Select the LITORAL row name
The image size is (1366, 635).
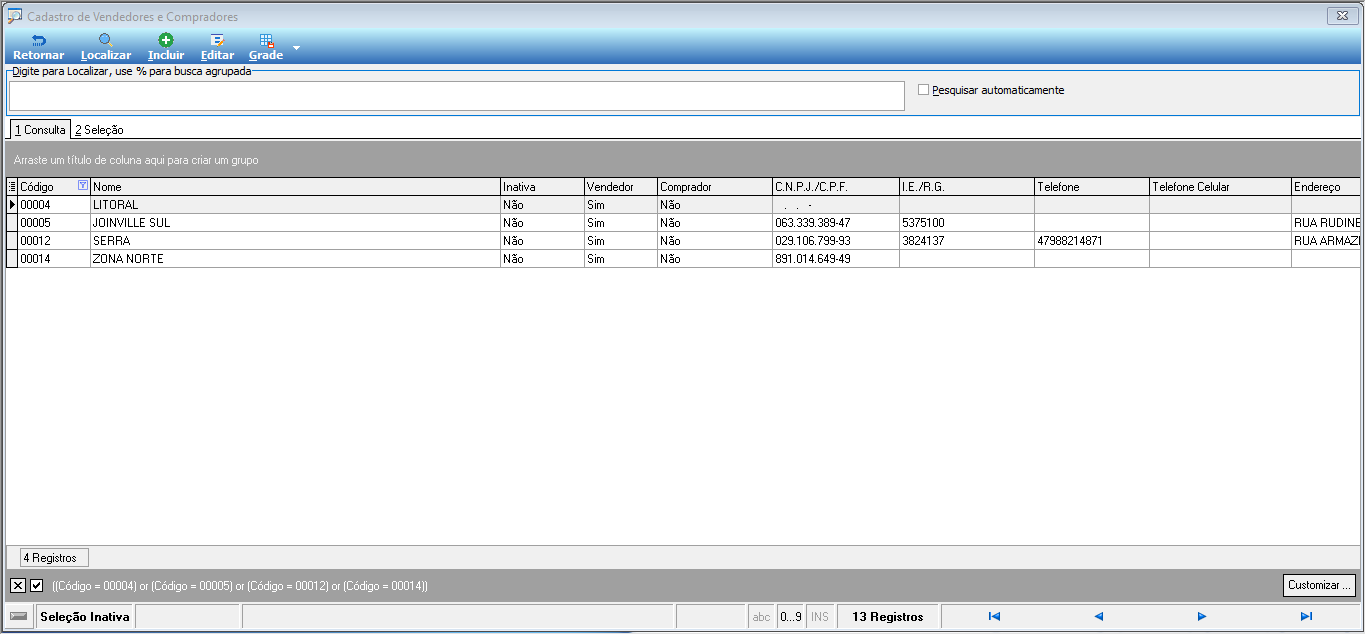295,205
